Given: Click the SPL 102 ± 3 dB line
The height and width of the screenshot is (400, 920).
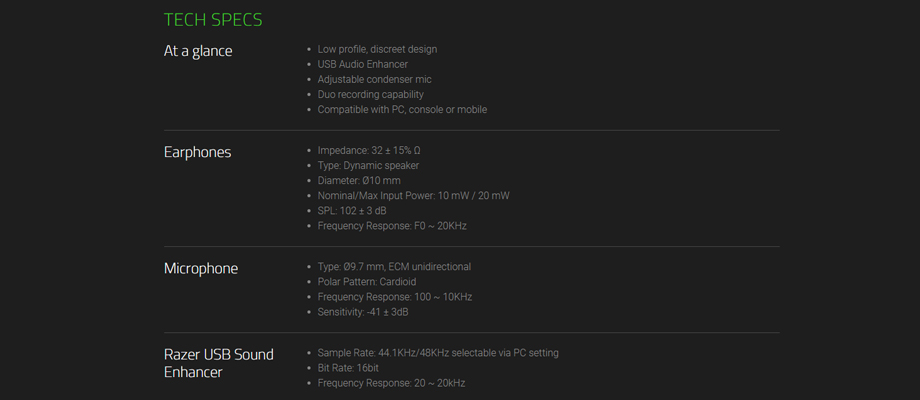Looking at the screenshot, I should pyautogui.click(x=352, y=211).
